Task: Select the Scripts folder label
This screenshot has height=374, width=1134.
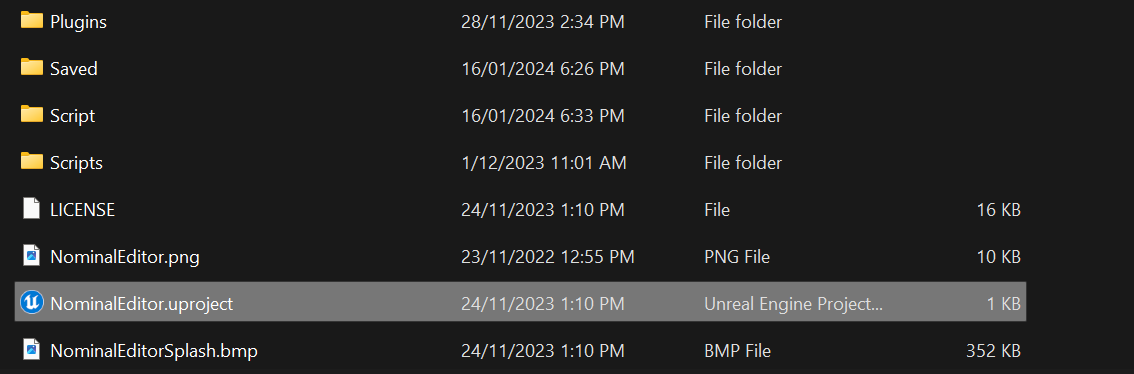Action: 76,163
